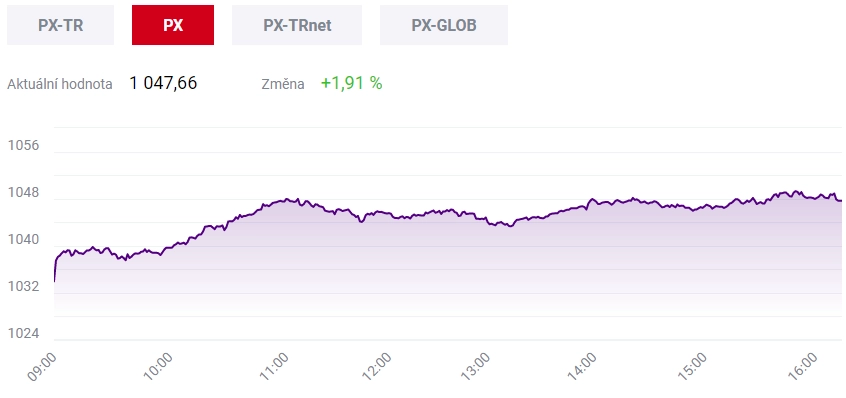The height and width of the screenshot is (398, 846).
Task: Click the 16:00 time axis label
Action: (x=802, y=367)
